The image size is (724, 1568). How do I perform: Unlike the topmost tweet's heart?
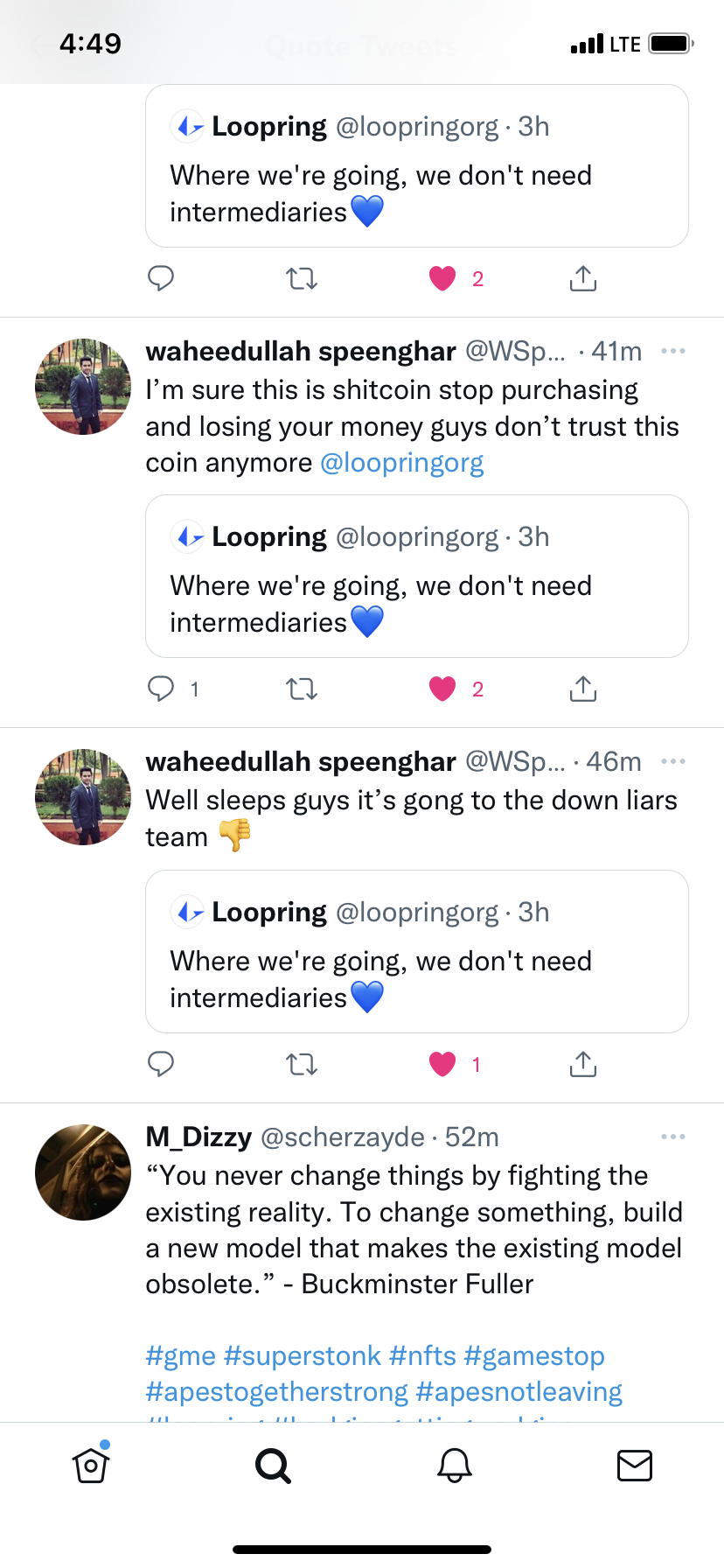point(443,278)
